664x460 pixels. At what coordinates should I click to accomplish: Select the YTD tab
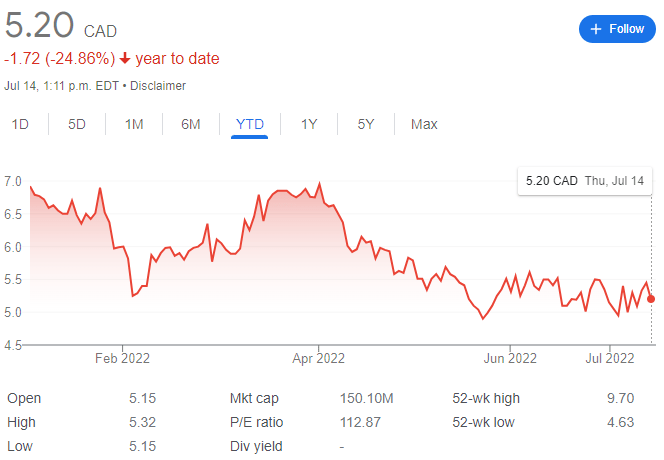pos(250,124)
